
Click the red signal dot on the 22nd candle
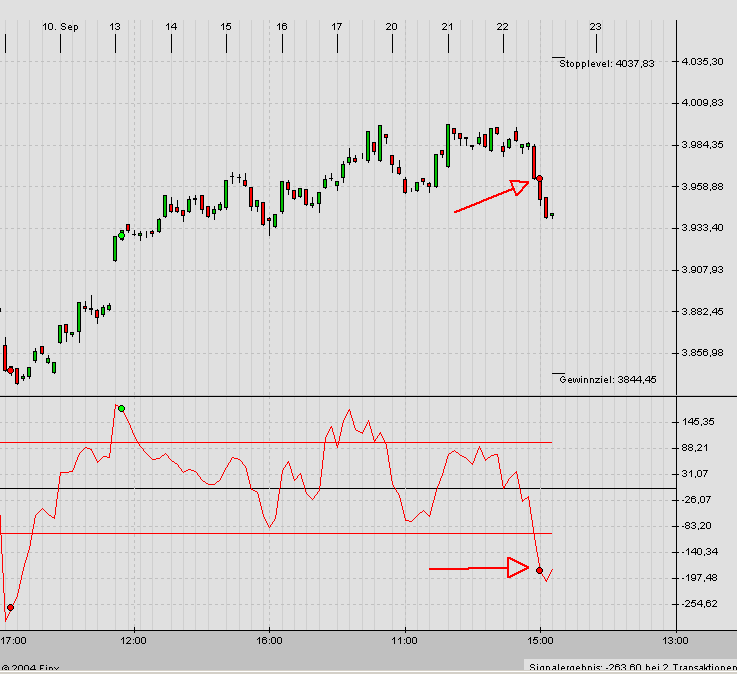[540, 178]
